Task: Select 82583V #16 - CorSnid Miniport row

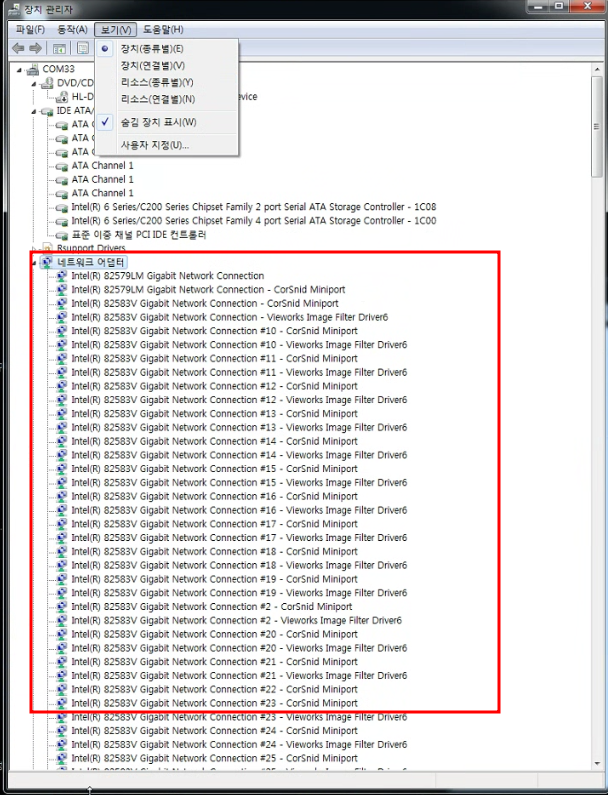Action: click(214, 496)
